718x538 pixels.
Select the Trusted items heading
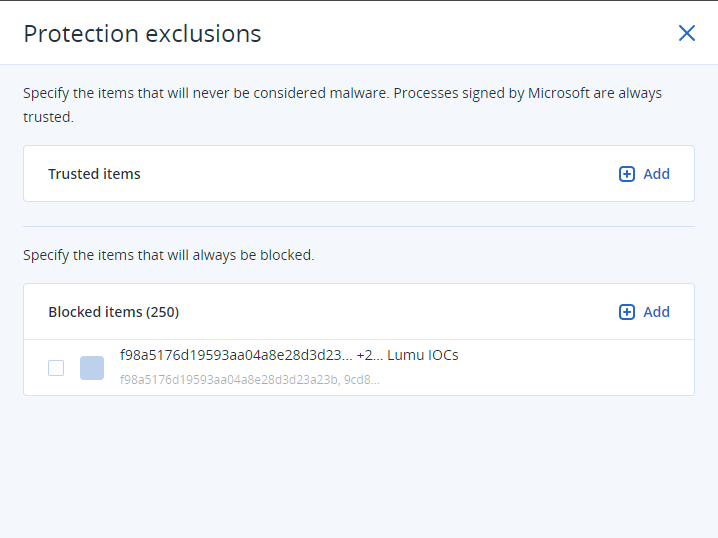point(94,174)
